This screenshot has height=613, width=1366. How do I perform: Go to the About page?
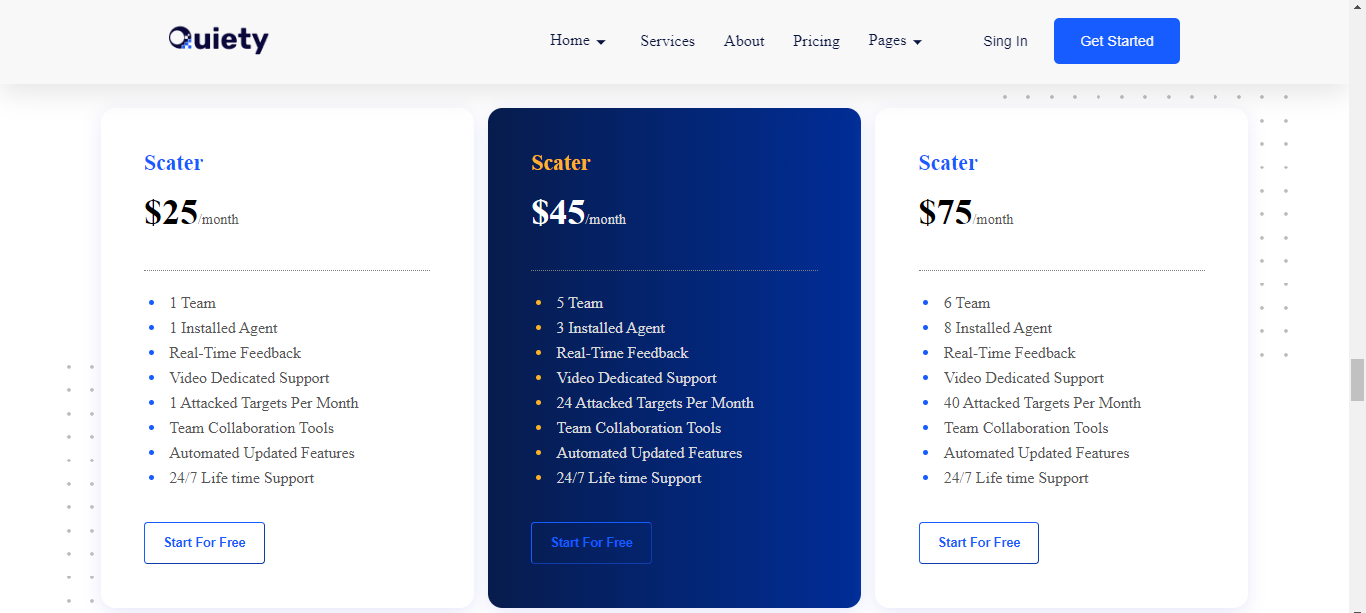(x=744, y=41)
